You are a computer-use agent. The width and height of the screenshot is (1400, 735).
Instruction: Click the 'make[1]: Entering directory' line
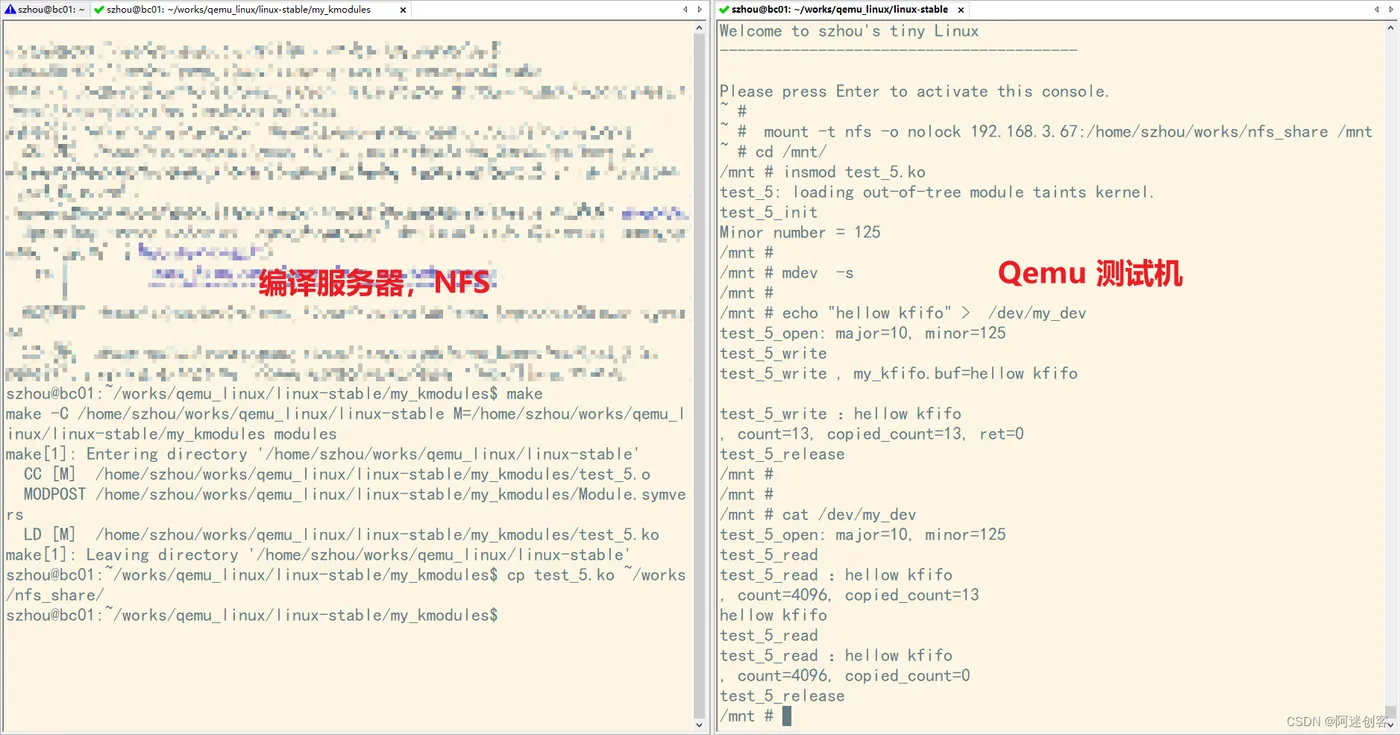click(x=322, y=454)
